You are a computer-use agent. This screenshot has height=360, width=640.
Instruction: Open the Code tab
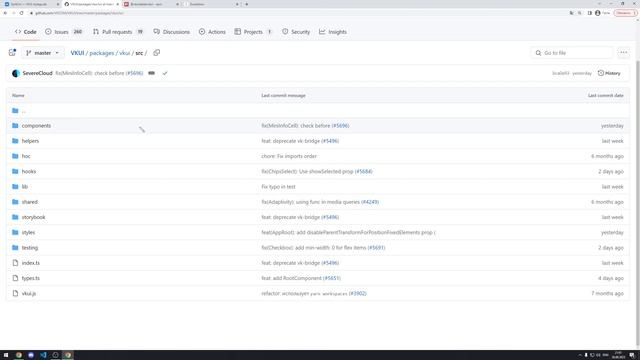click(25, 32)
